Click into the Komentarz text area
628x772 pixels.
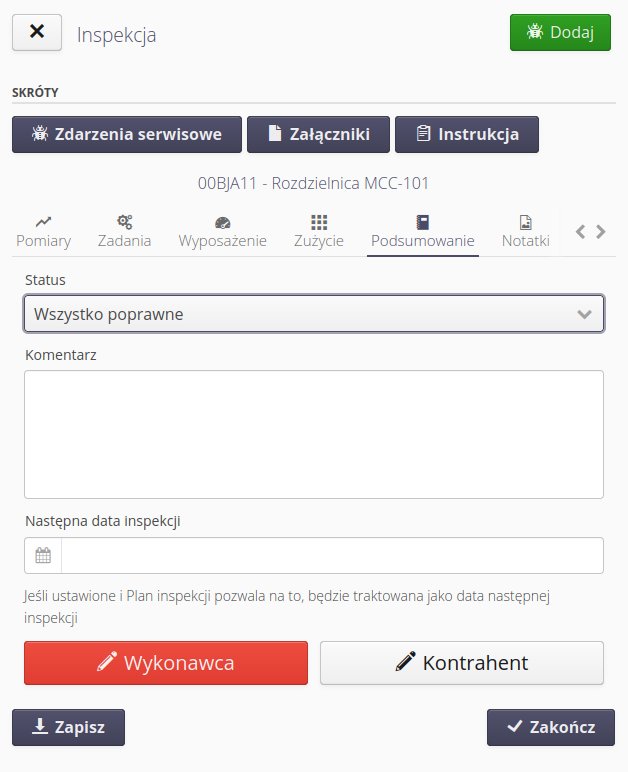point(314,434)
